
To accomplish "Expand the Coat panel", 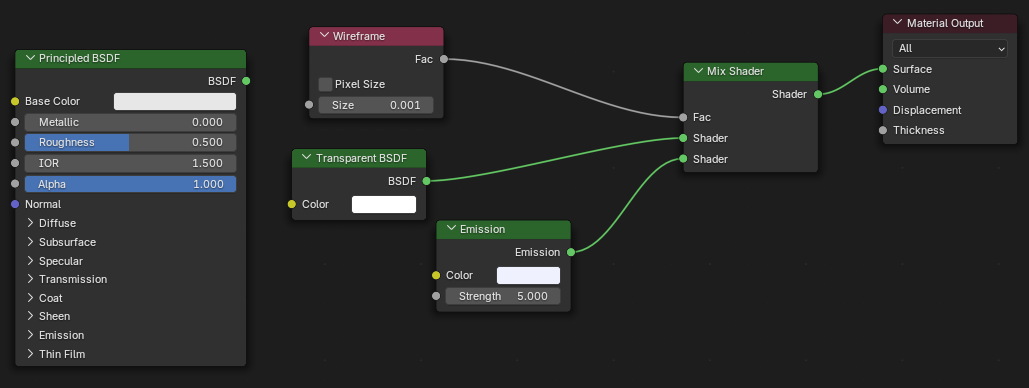I will coord(30,298).
